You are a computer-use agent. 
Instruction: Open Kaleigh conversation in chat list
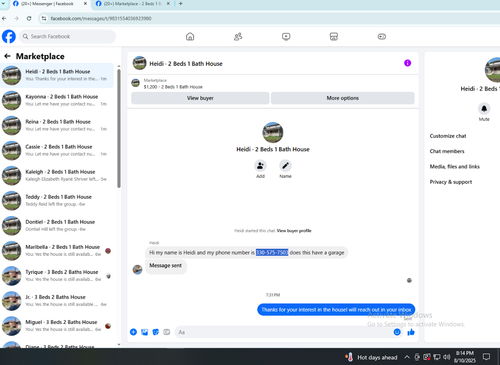click(57, 175)
